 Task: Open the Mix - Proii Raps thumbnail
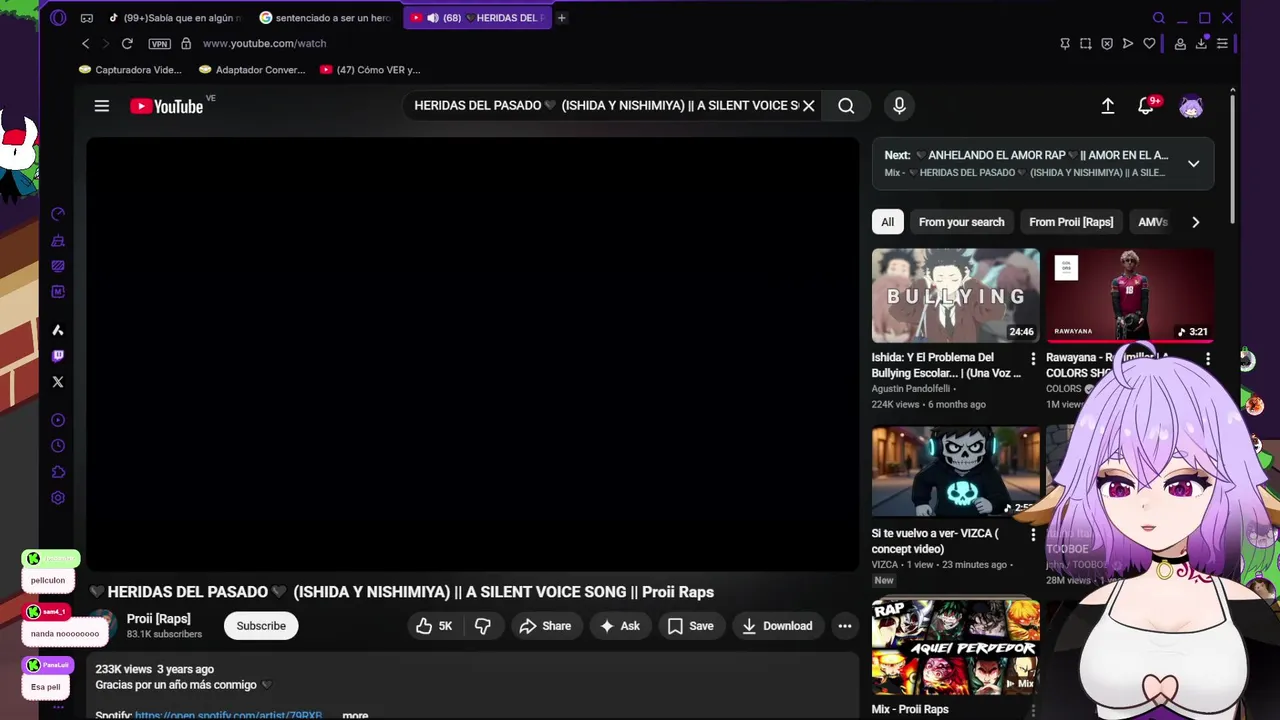955,648
